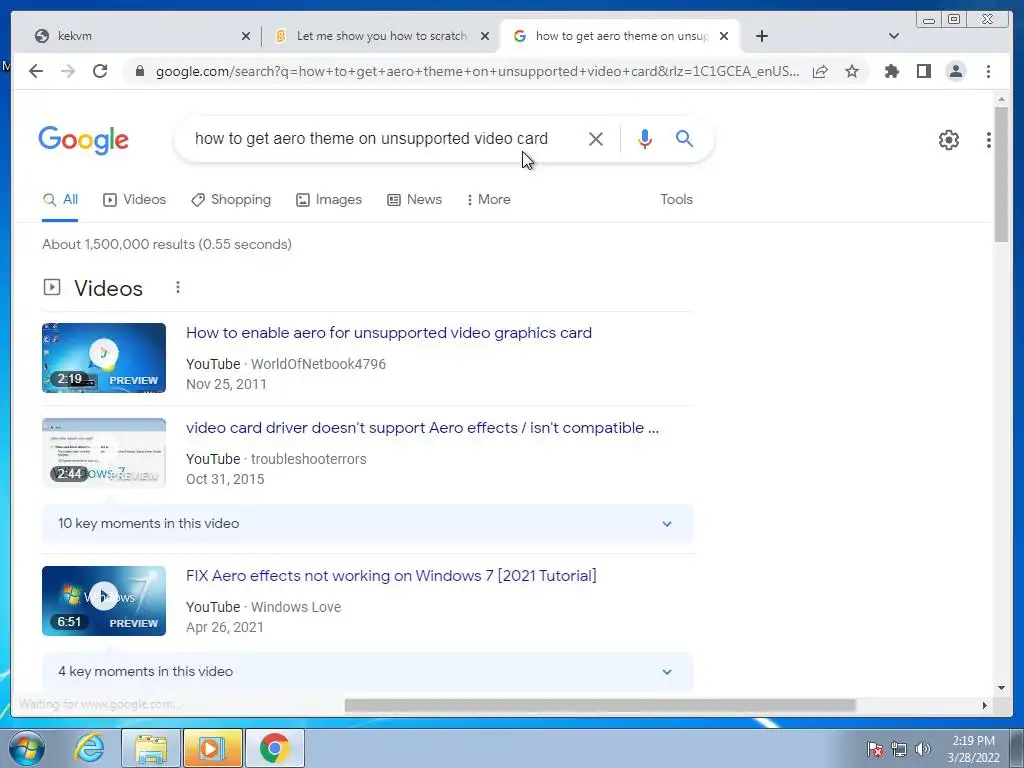Click the Action Center flag tray icon
Image resolution: width=1024 pixels, height=768 pixels.
tap(875, 749)
